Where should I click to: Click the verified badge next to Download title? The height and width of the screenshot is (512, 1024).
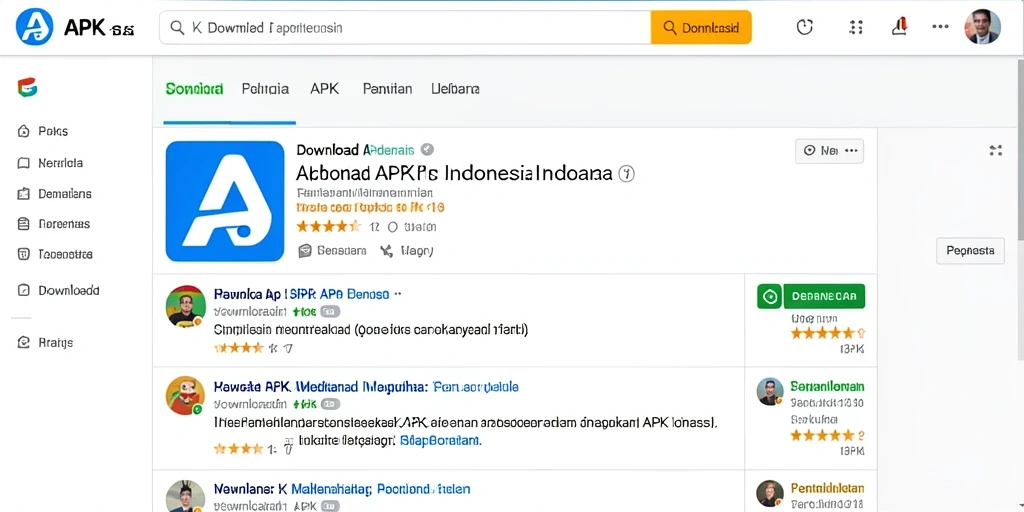click(427, 150)
